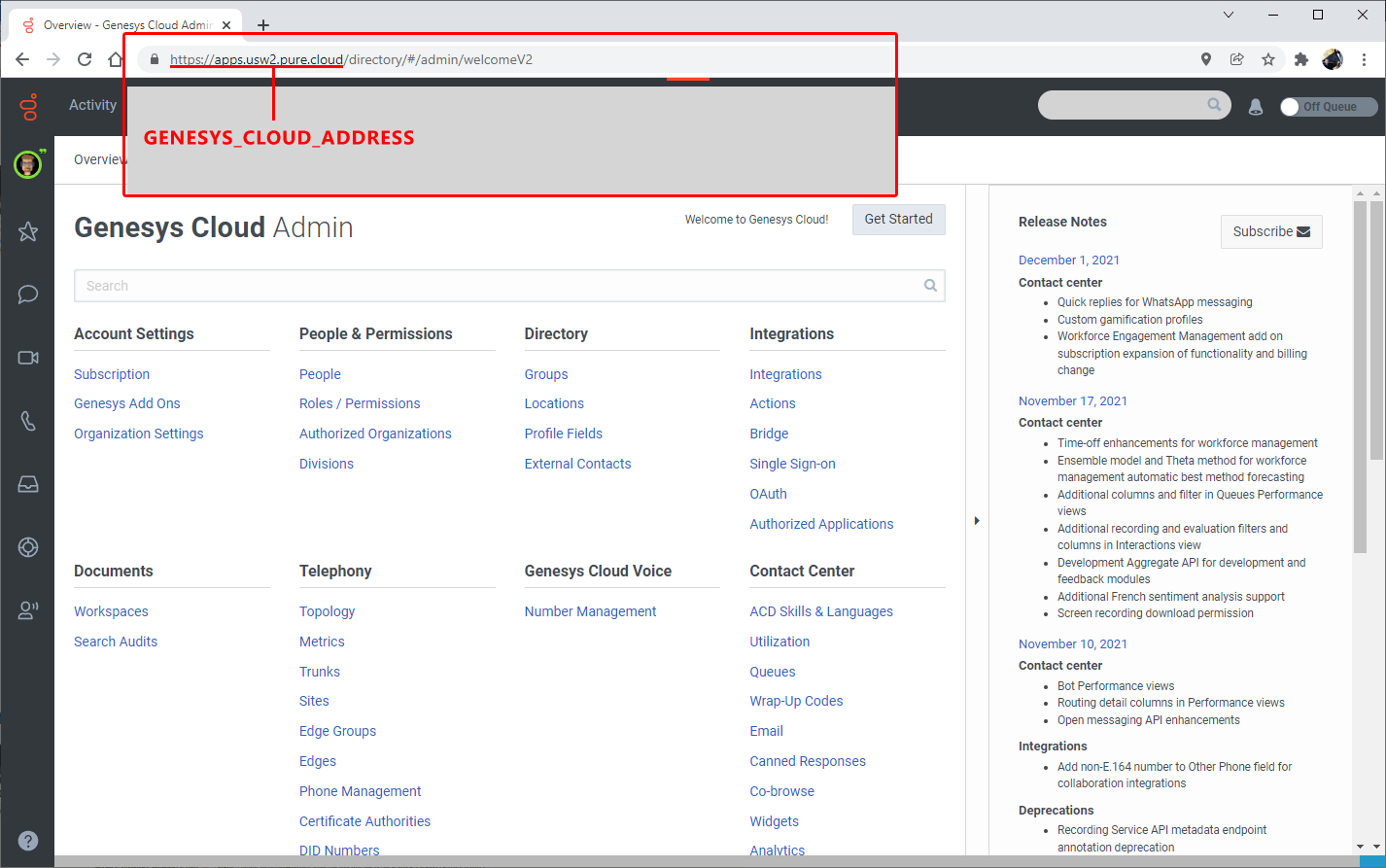Screen dimensions: 1386x868
Task: Open the agent voice icon in sidebar
Action: click(28, 610)
